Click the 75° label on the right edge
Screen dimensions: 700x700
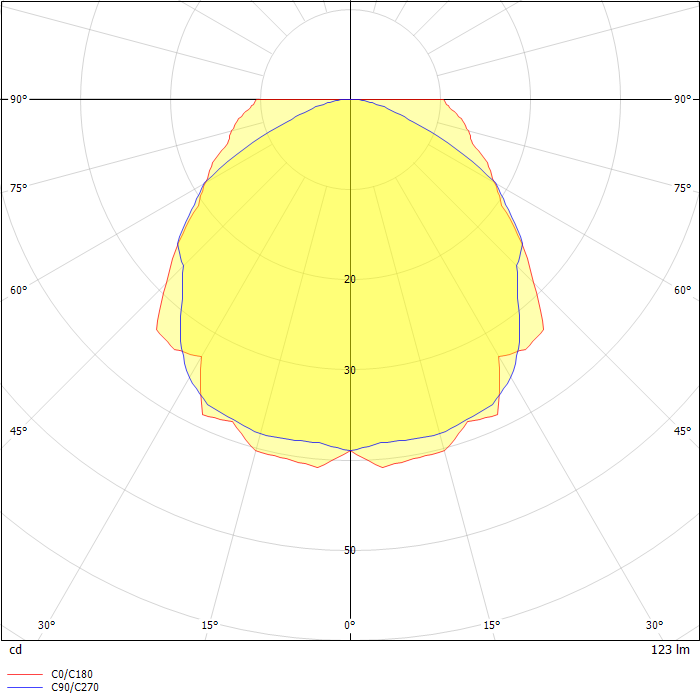point(683,188)
